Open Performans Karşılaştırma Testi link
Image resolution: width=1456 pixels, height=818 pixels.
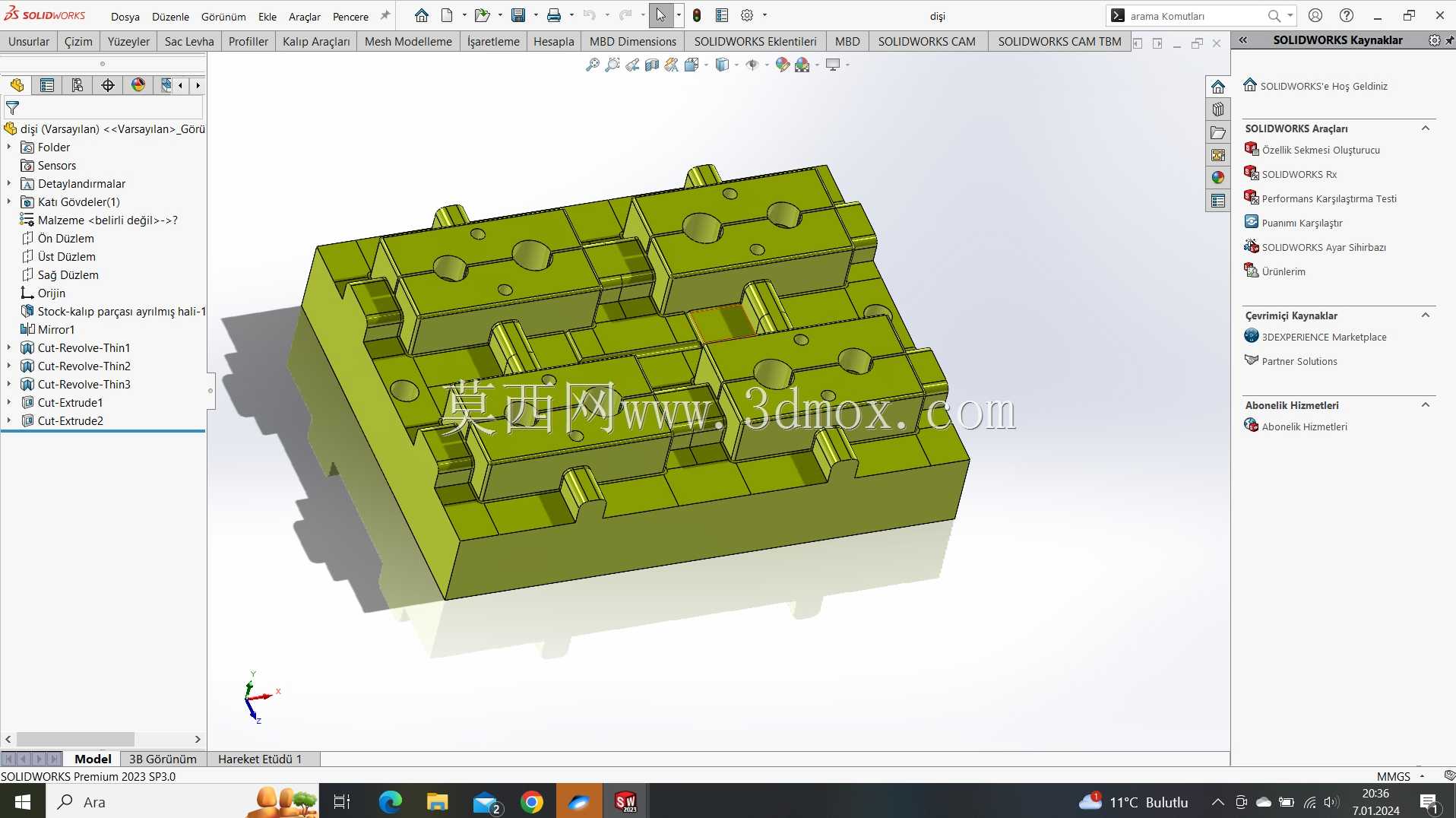click(x=1328, y=198)
